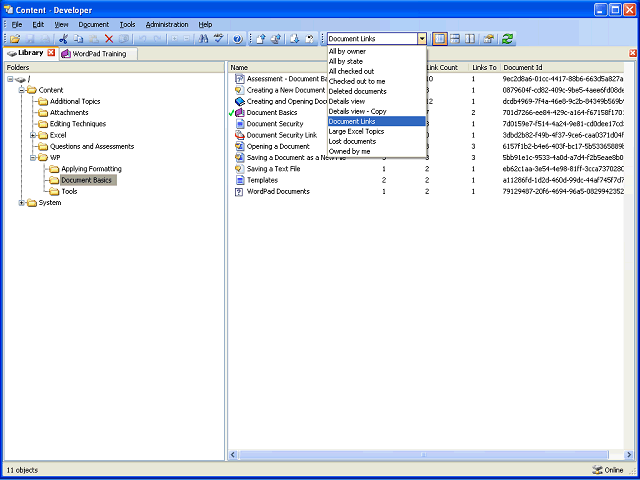This screenshot has width=640, height=480.
Task: Click the red X Delete icon
Action: [x=109, y=39]
